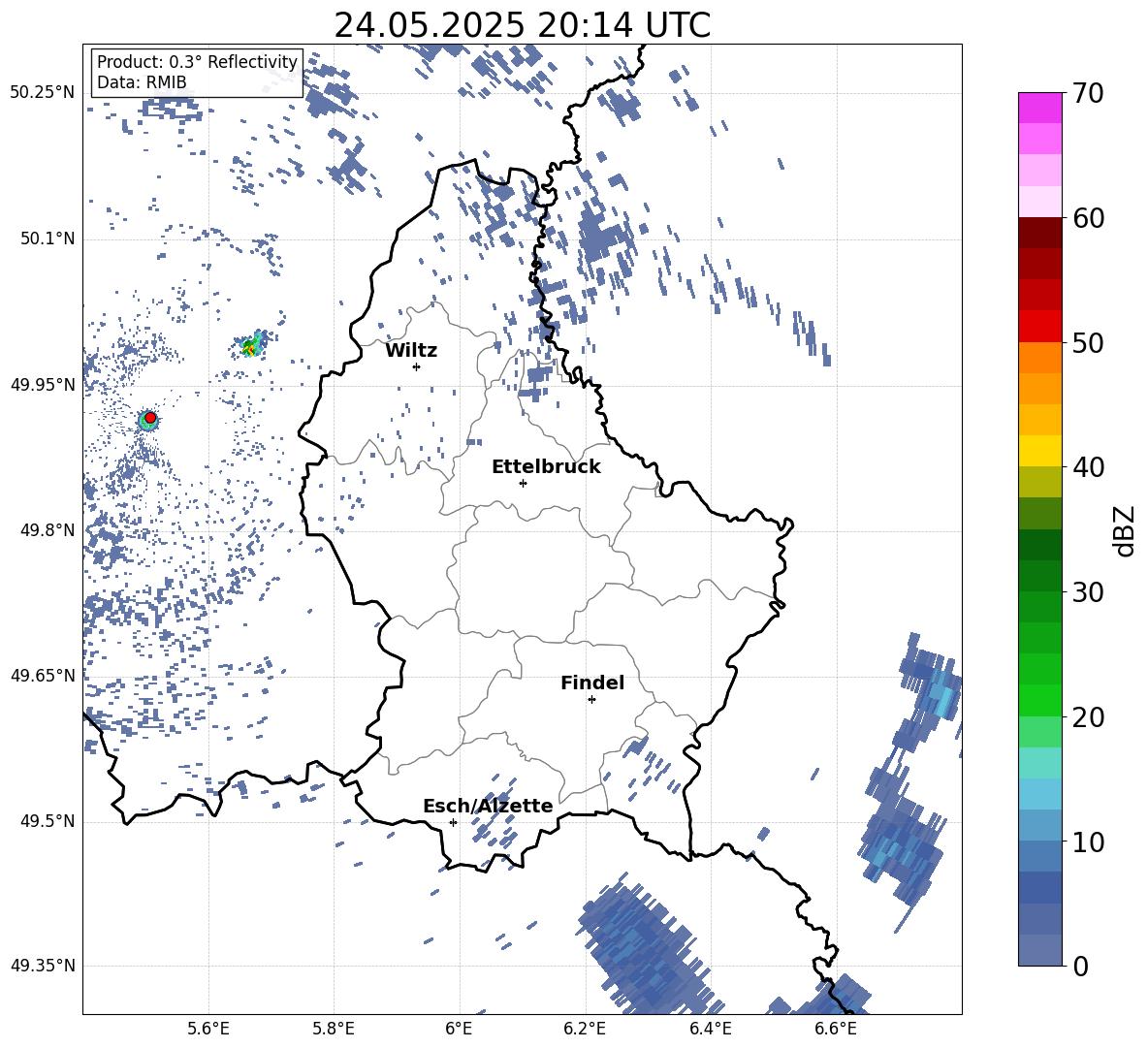Click the 'dBZ' colorbar axis label
Viewport: 1148px width, 1048px height.
(x=1124, y=530)
